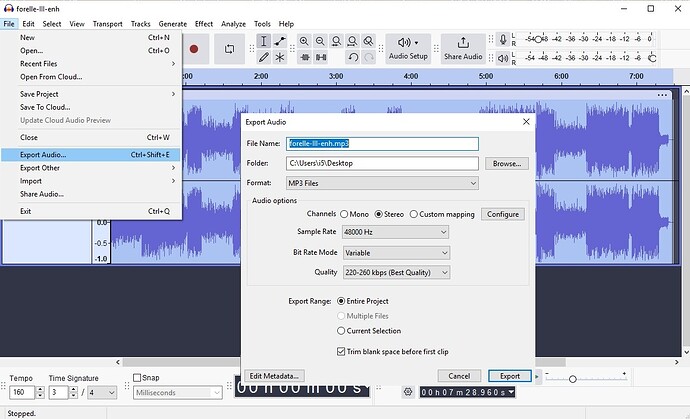Select the Mono channel option

click(x=346, y=214)
